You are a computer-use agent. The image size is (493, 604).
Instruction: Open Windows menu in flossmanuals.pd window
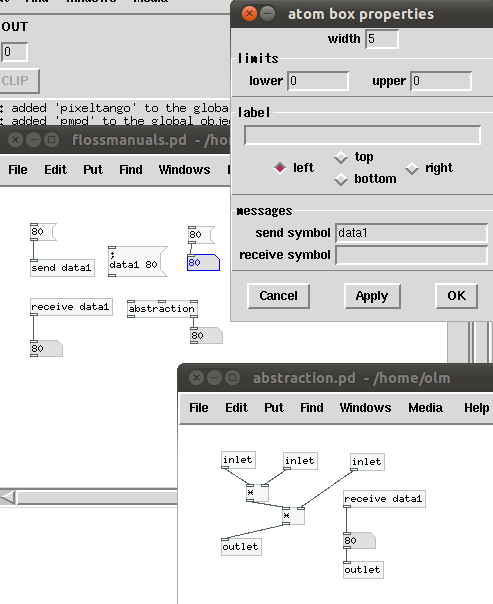tap(184, 170)
